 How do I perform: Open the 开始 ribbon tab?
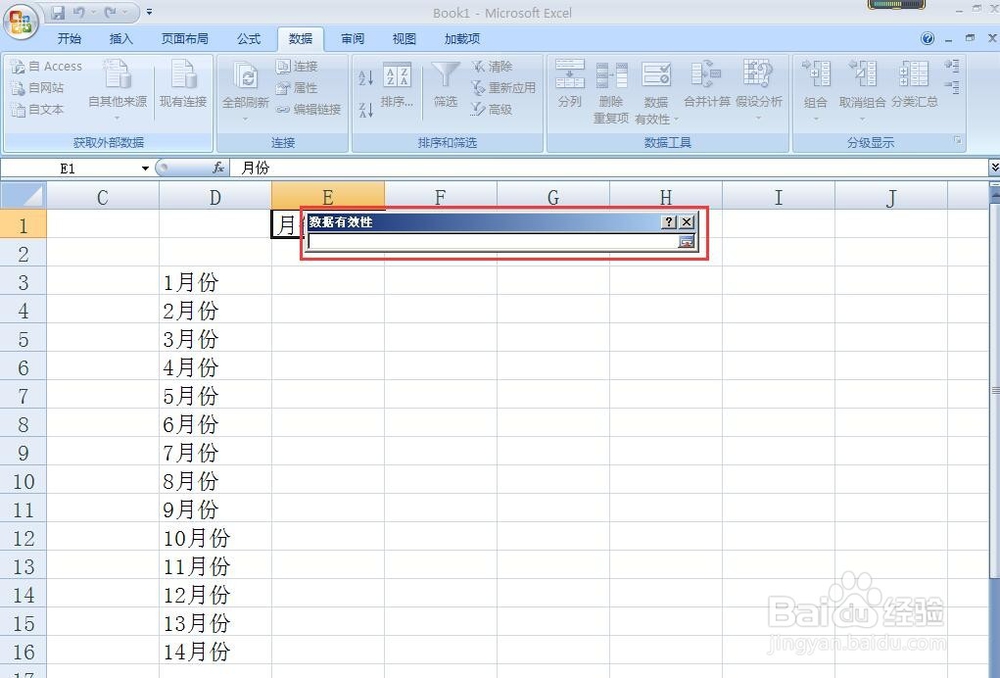click(x=69, y=39)
